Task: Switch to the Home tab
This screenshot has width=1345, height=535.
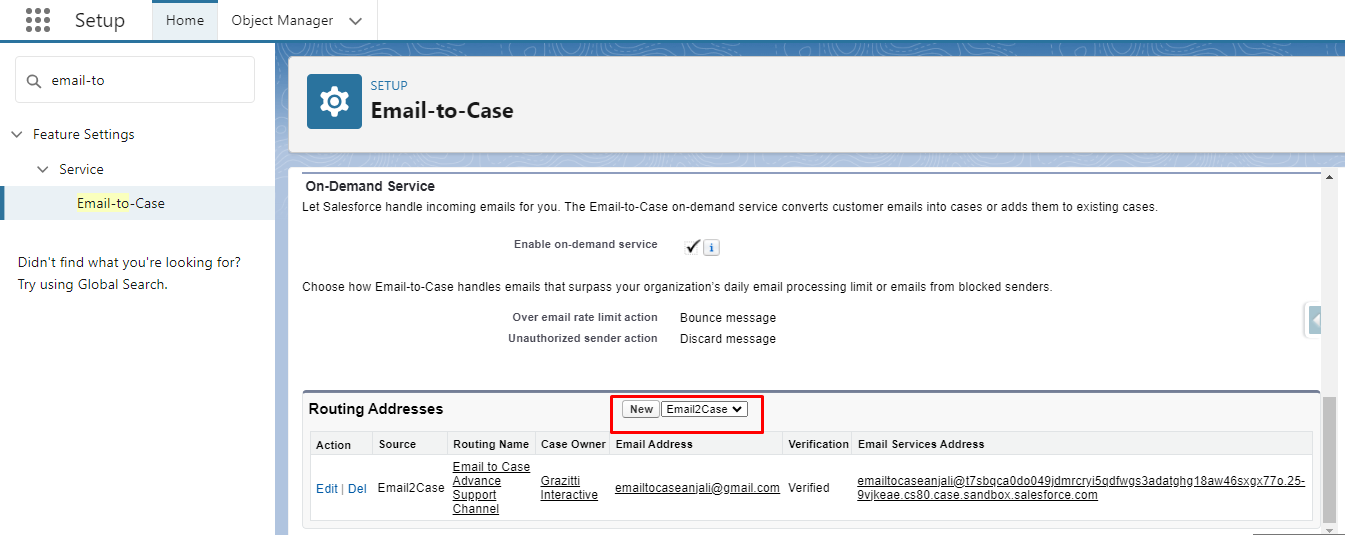Action: coord(185,20)
